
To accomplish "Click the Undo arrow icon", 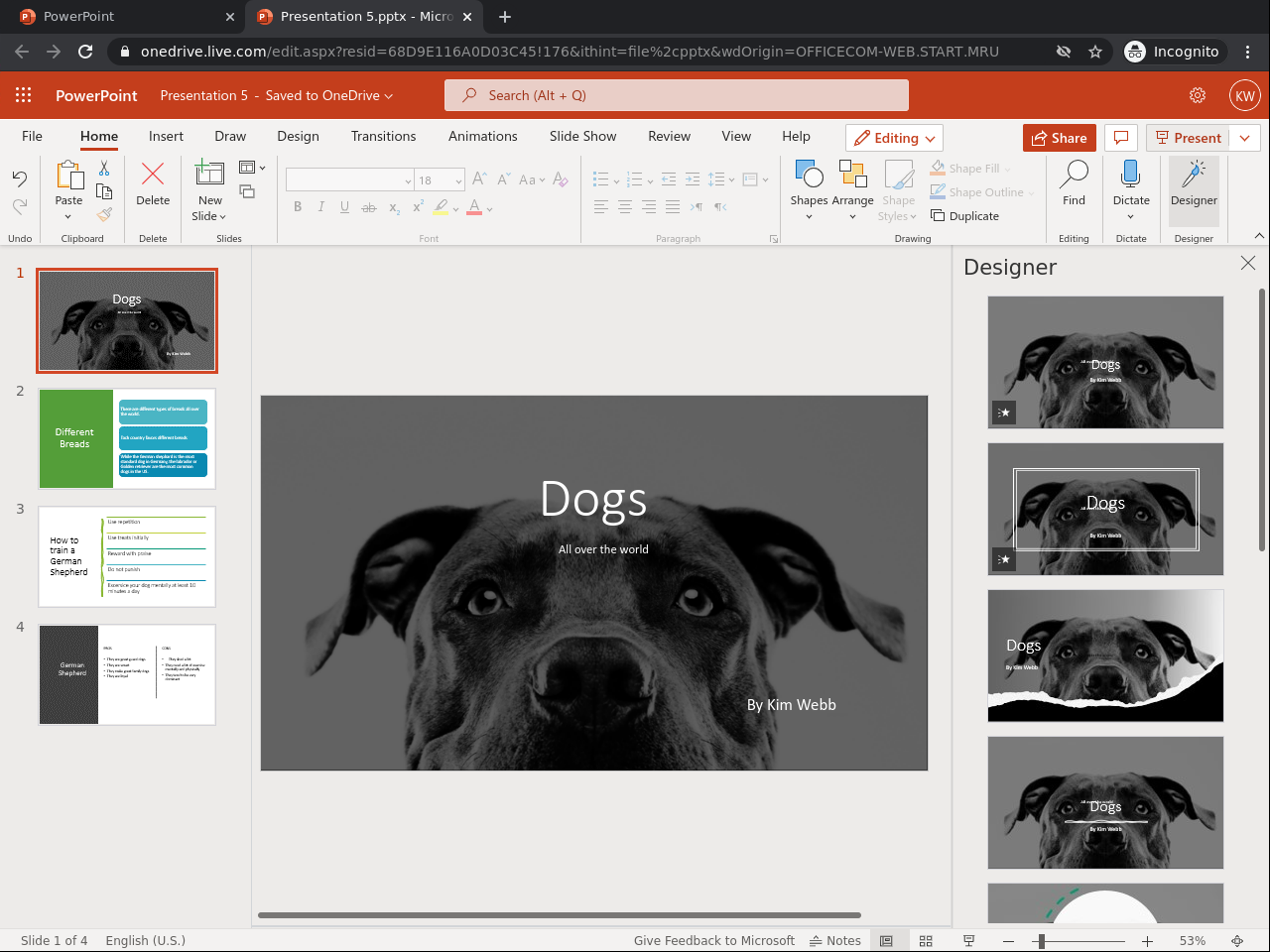I will pyautogui.click(x=20, y=178).
